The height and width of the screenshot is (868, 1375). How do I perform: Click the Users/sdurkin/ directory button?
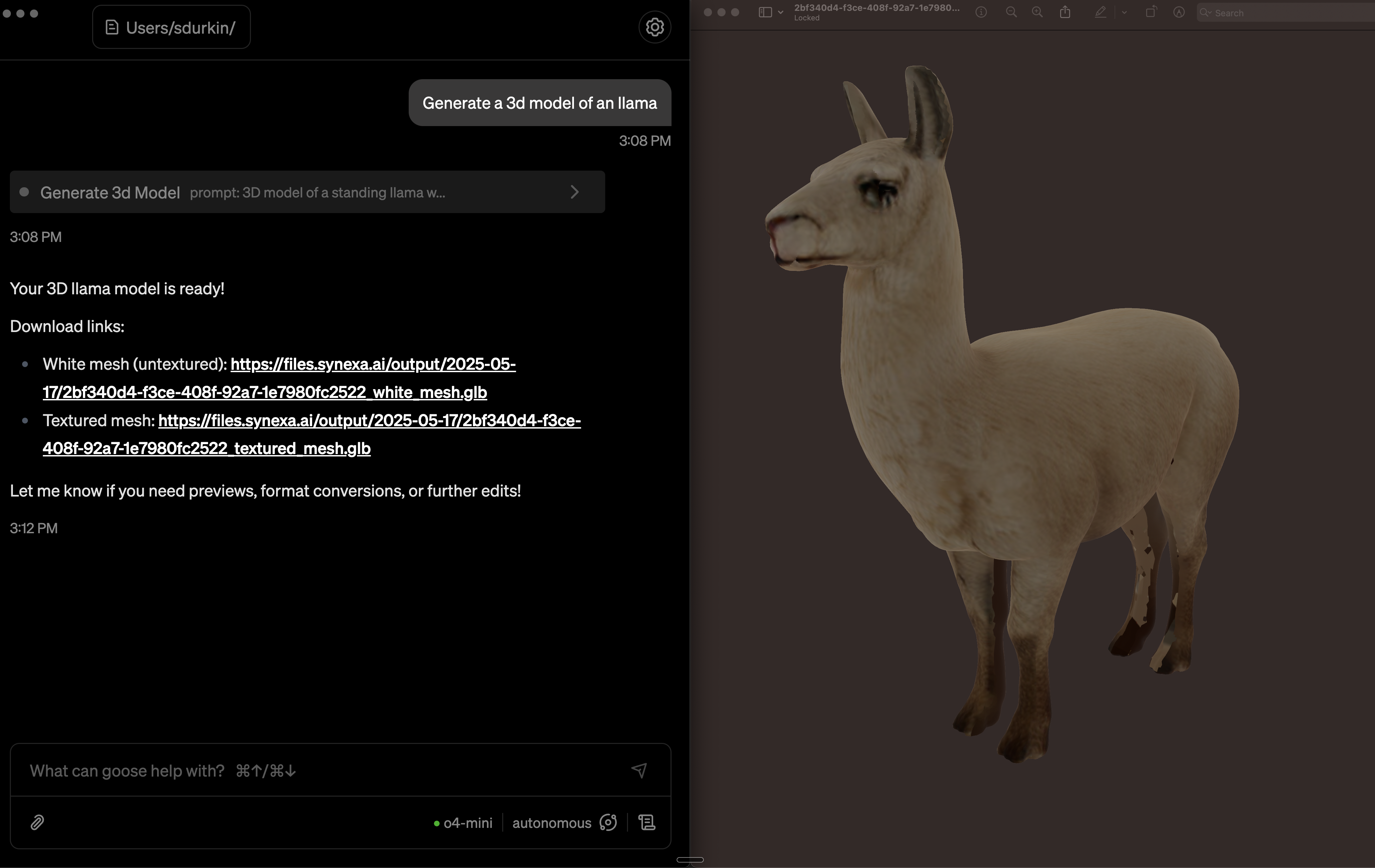(171, 28)
